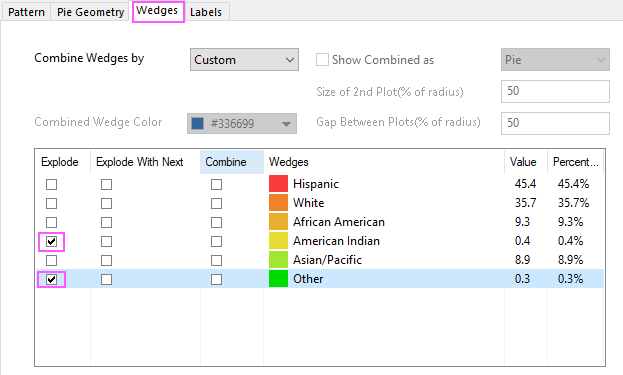The height and width of the screenshot is (375, 623).
Task: Click the Size of 2nd Plot input field
Action: click(x=555, y=91)
